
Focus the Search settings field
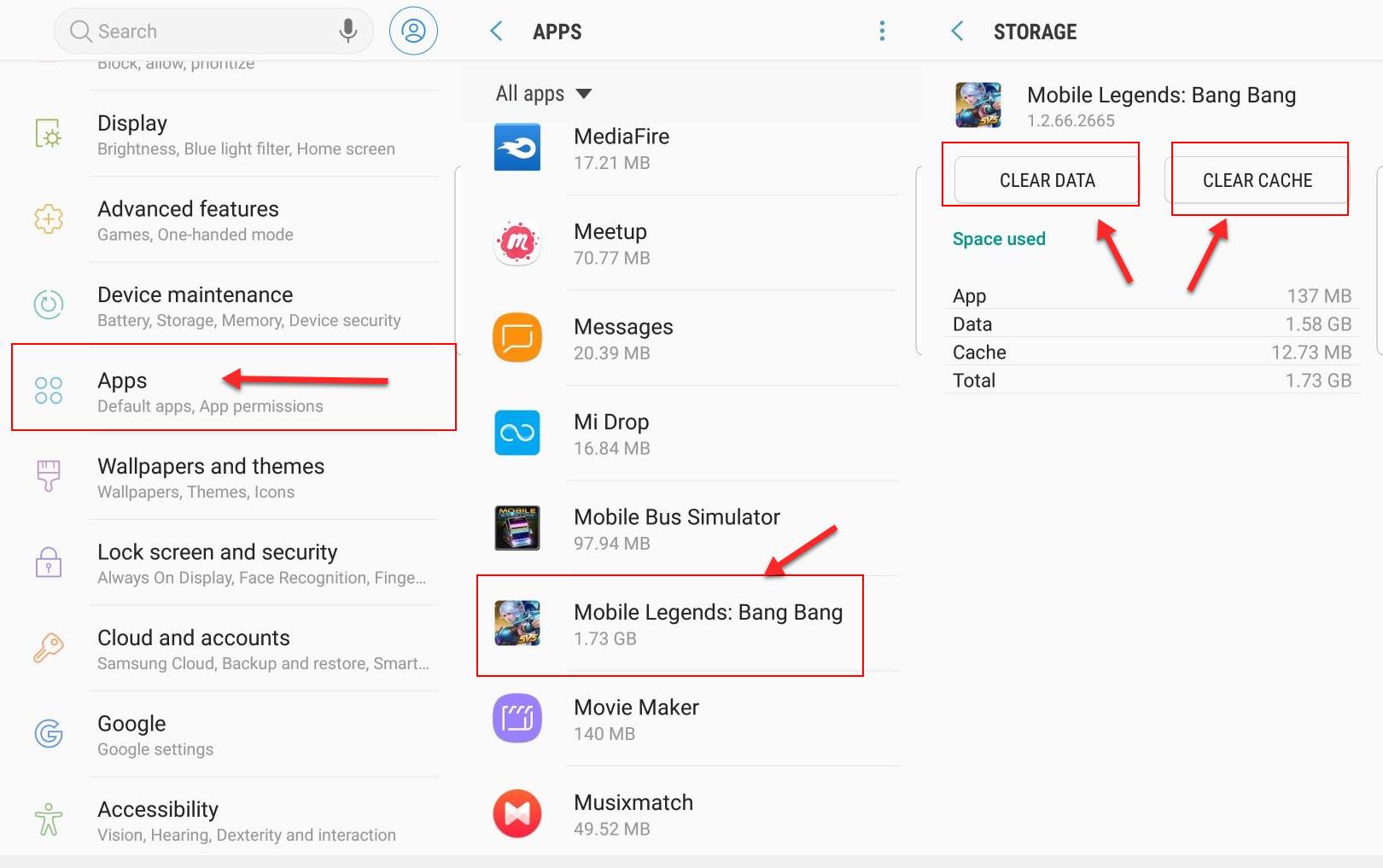tap(213, 32)
